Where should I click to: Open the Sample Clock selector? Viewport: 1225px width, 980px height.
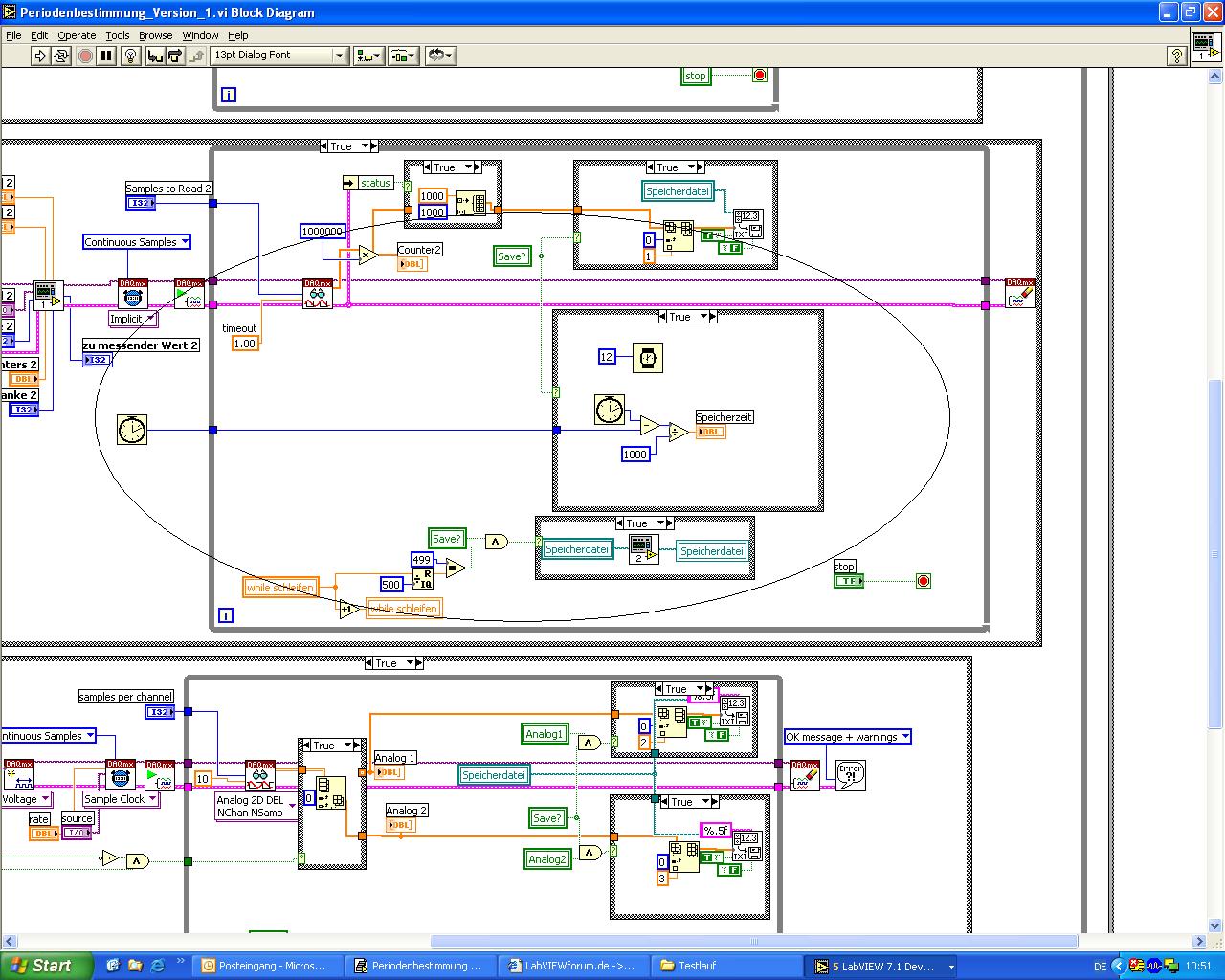[121, 799]
